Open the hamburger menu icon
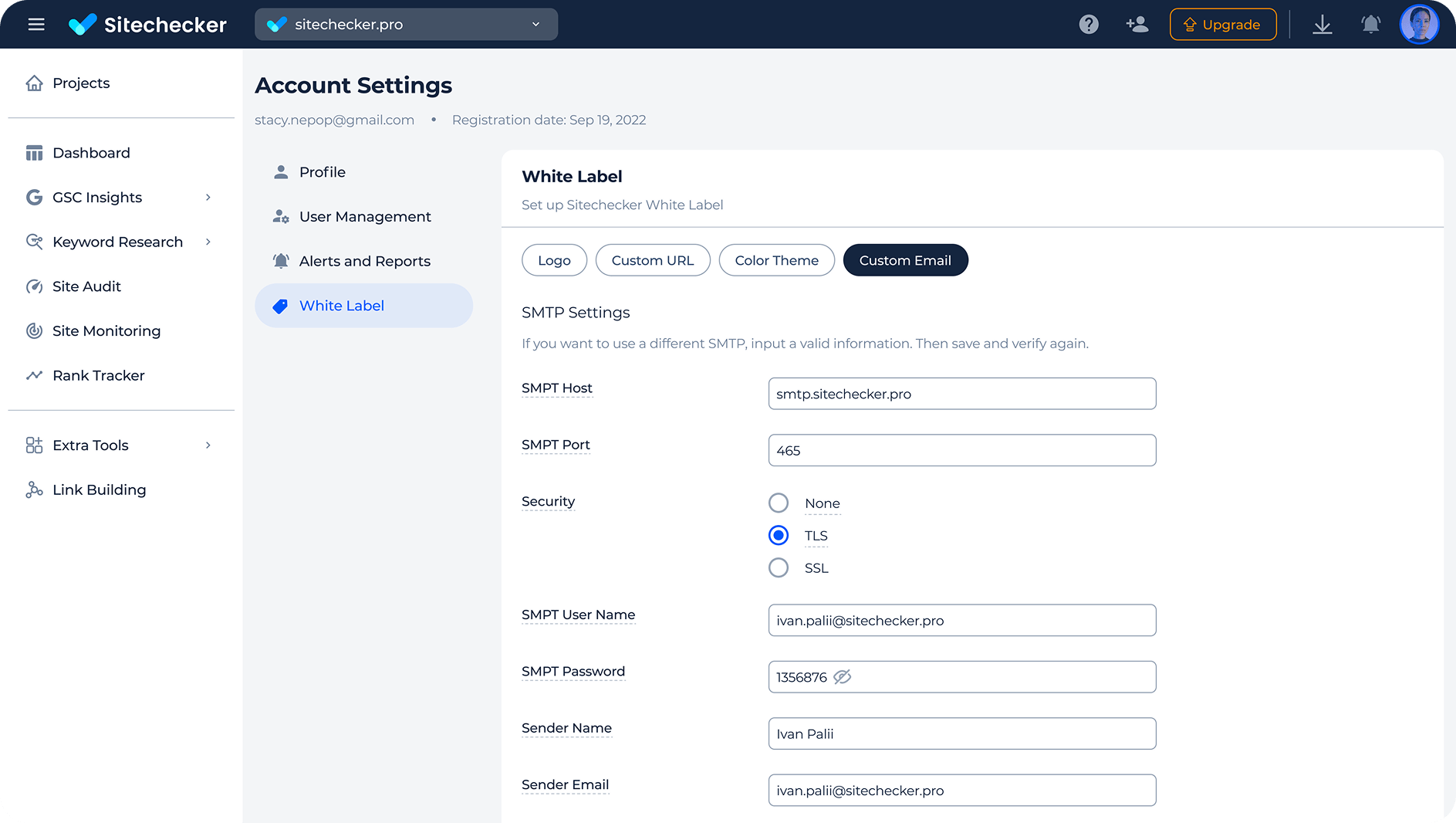 coord(36,25)
